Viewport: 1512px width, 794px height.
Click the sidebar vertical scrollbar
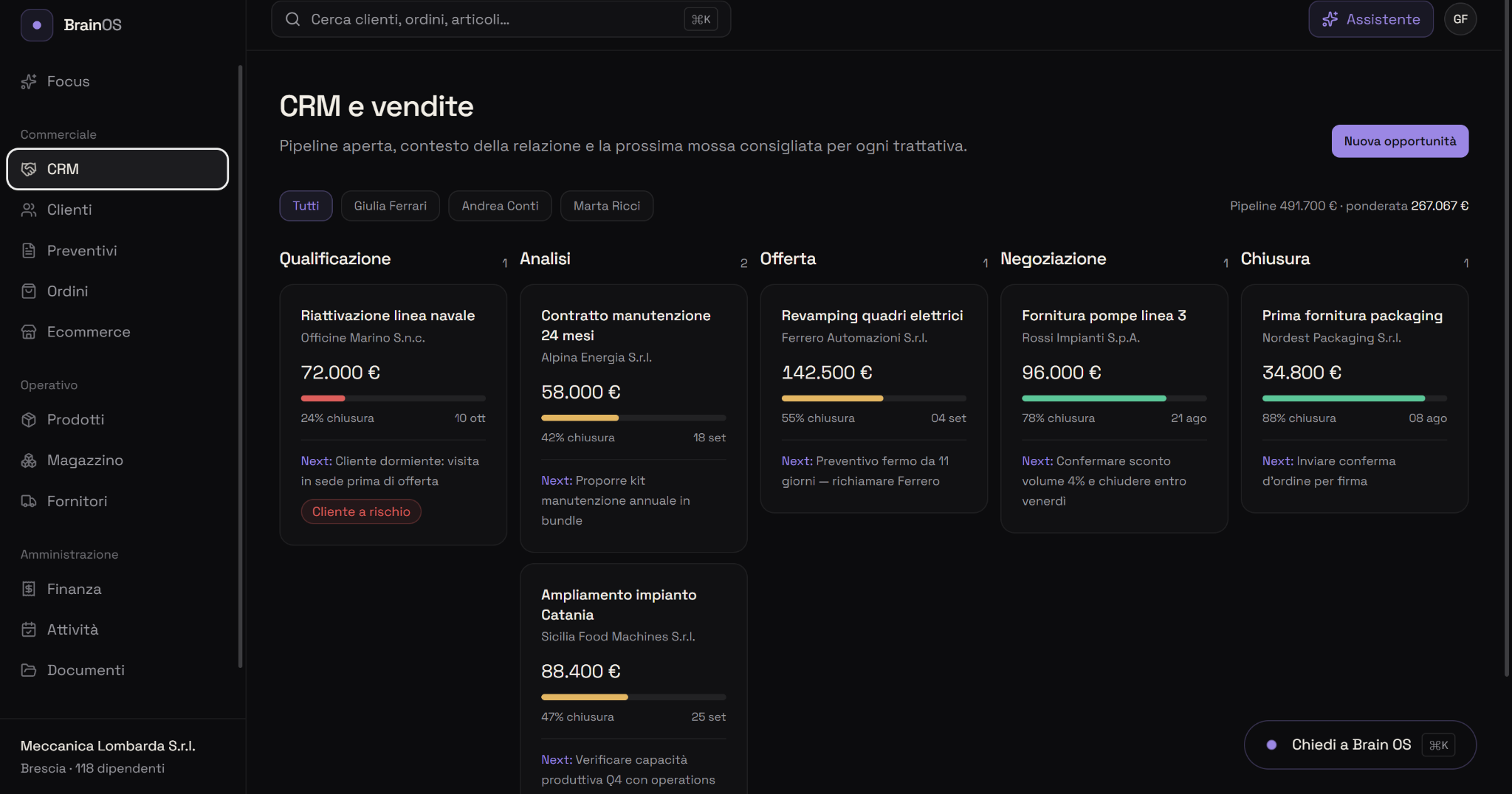(x=240, y=367)
